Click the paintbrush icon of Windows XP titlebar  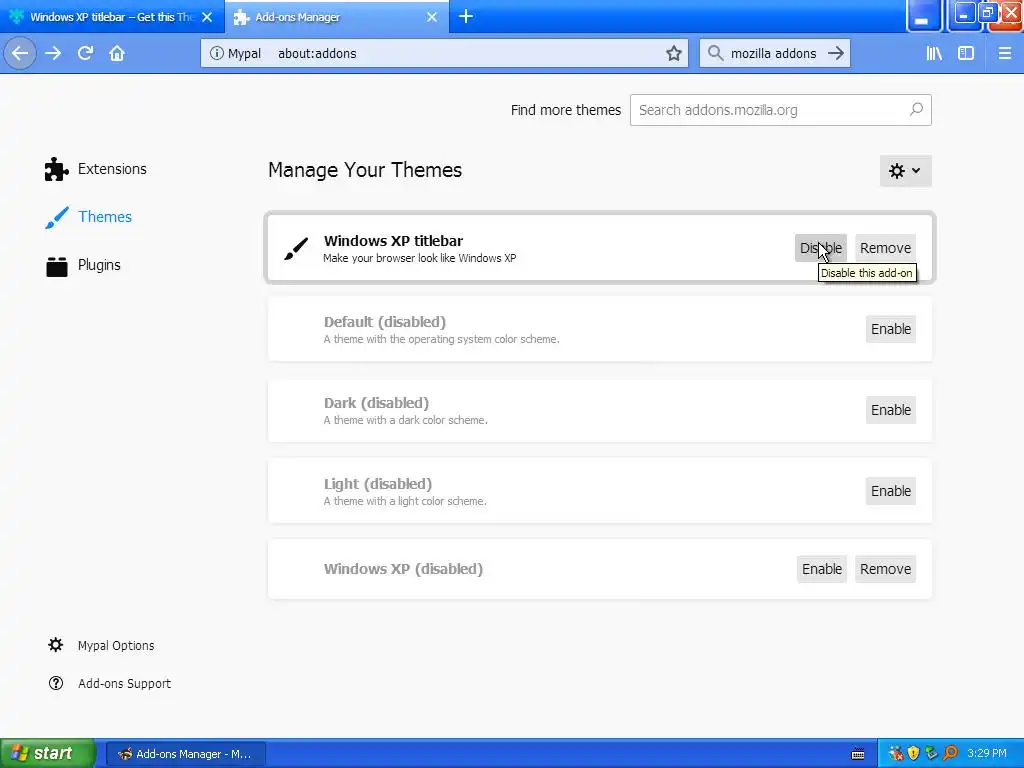[296, 249]
